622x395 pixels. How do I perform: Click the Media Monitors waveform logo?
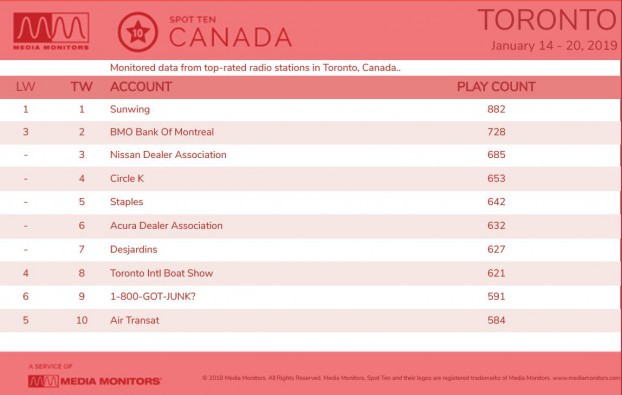51,31
